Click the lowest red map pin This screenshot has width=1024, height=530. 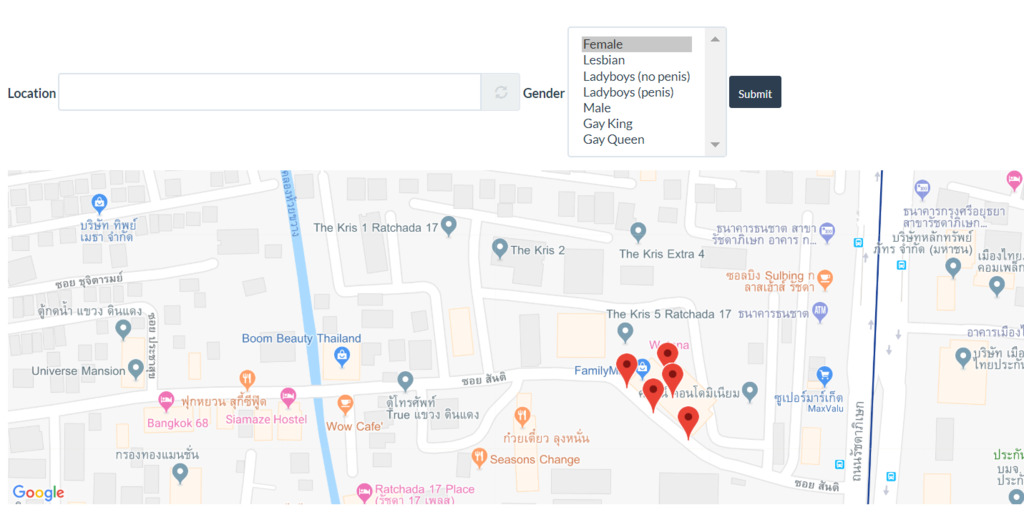[x=688, y=422]
